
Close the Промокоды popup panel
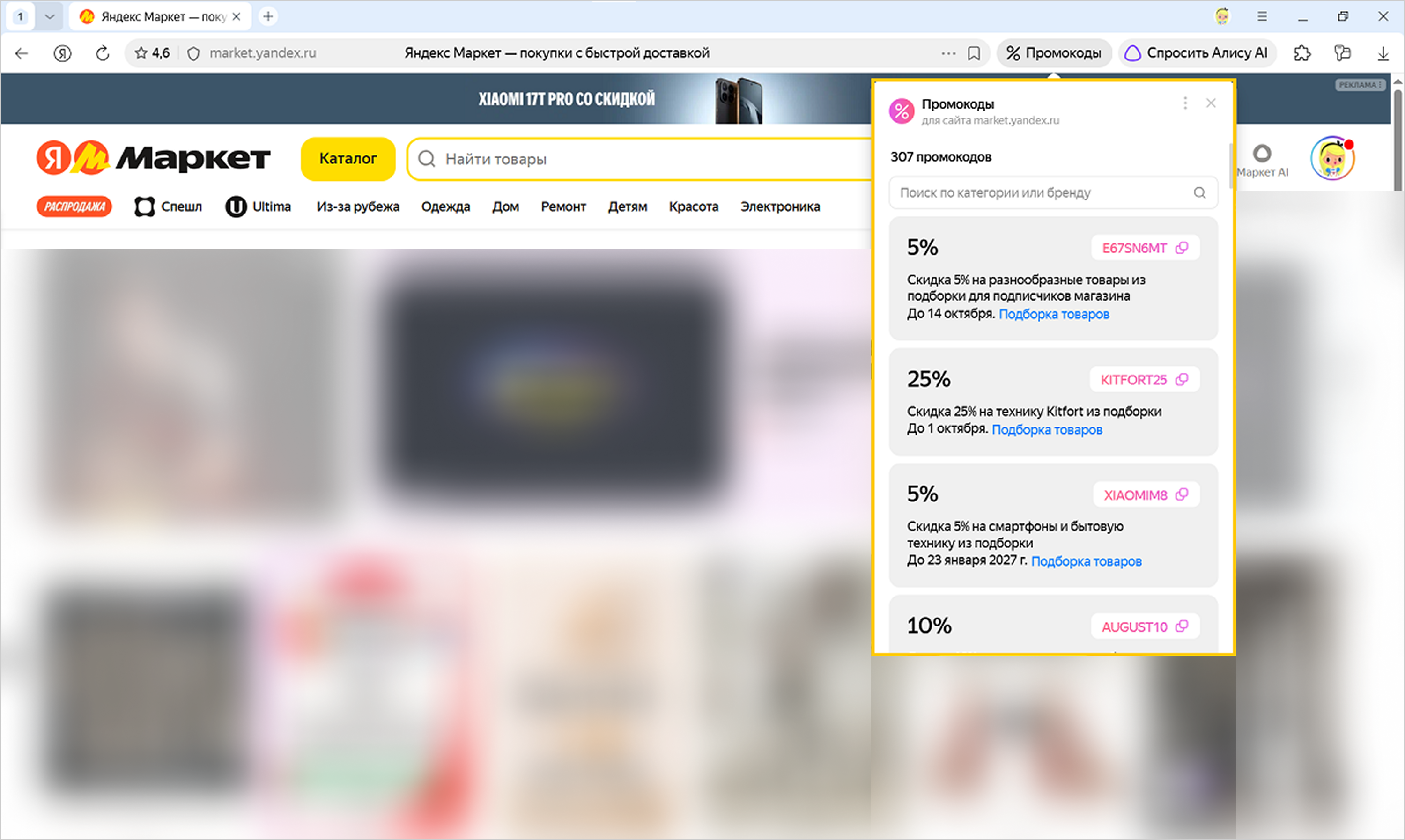point(1211,103)
